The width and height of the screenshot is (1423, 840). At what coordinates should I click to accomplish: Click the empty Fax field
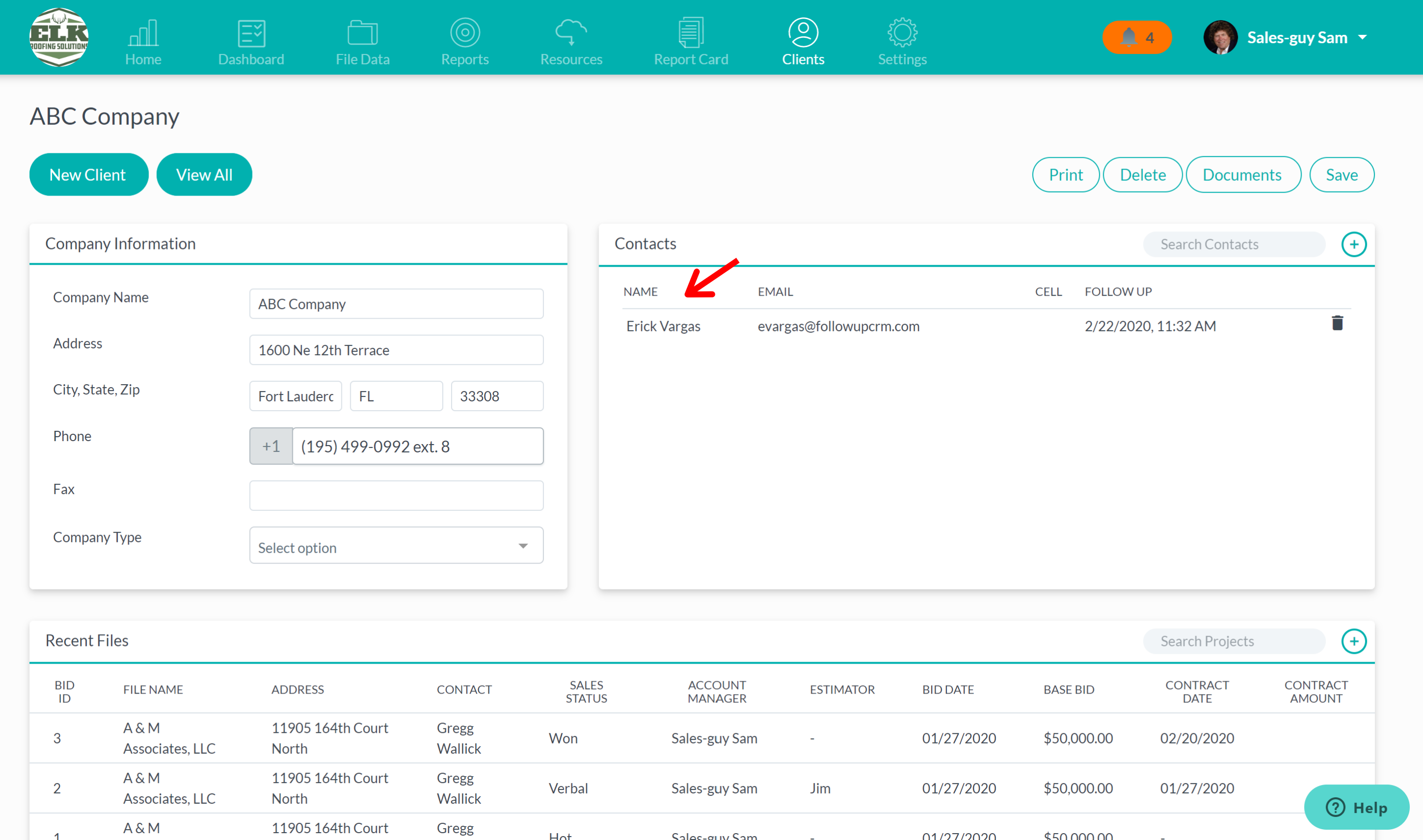tap(396, 495)
